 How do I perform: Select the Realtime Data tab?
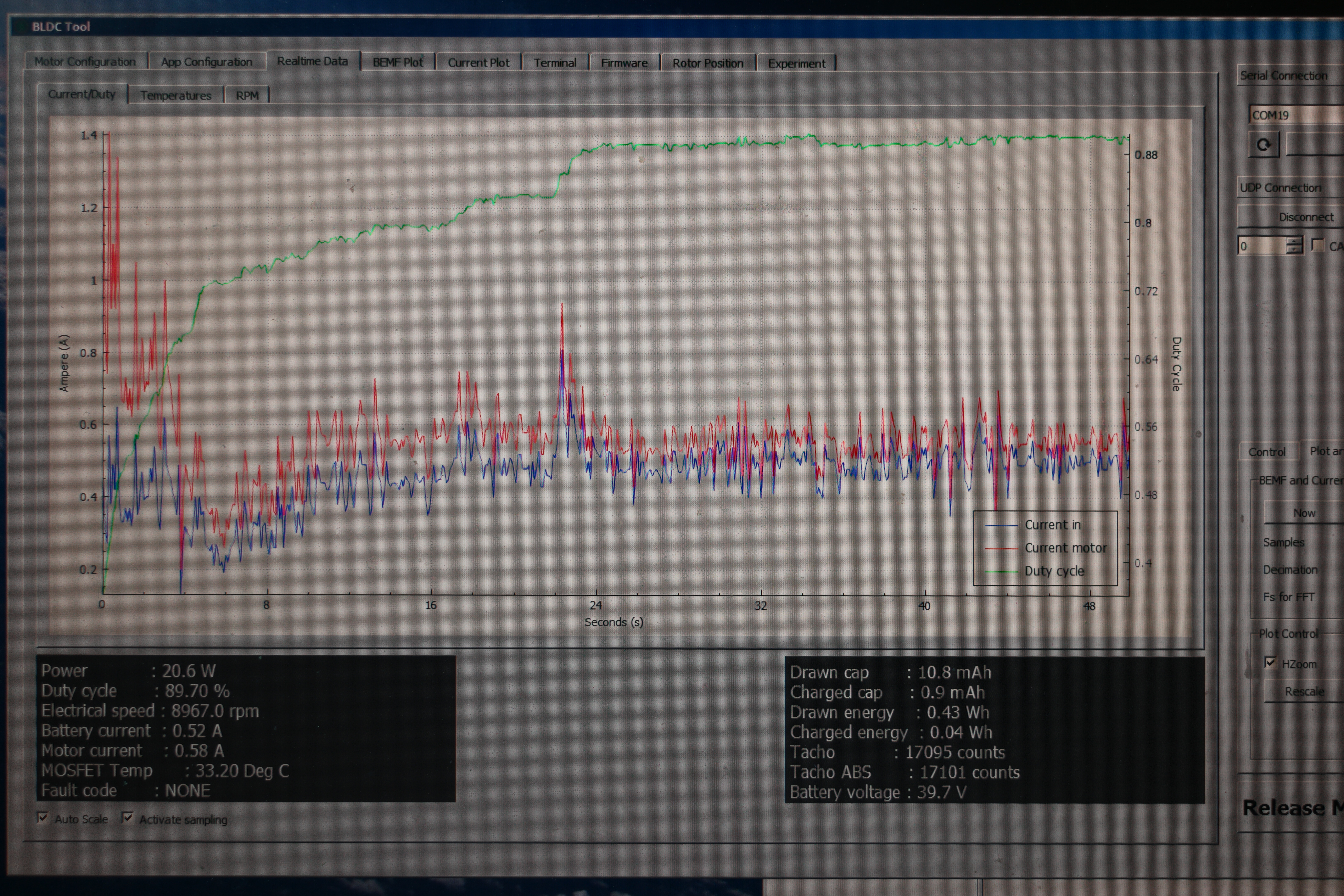313,61
